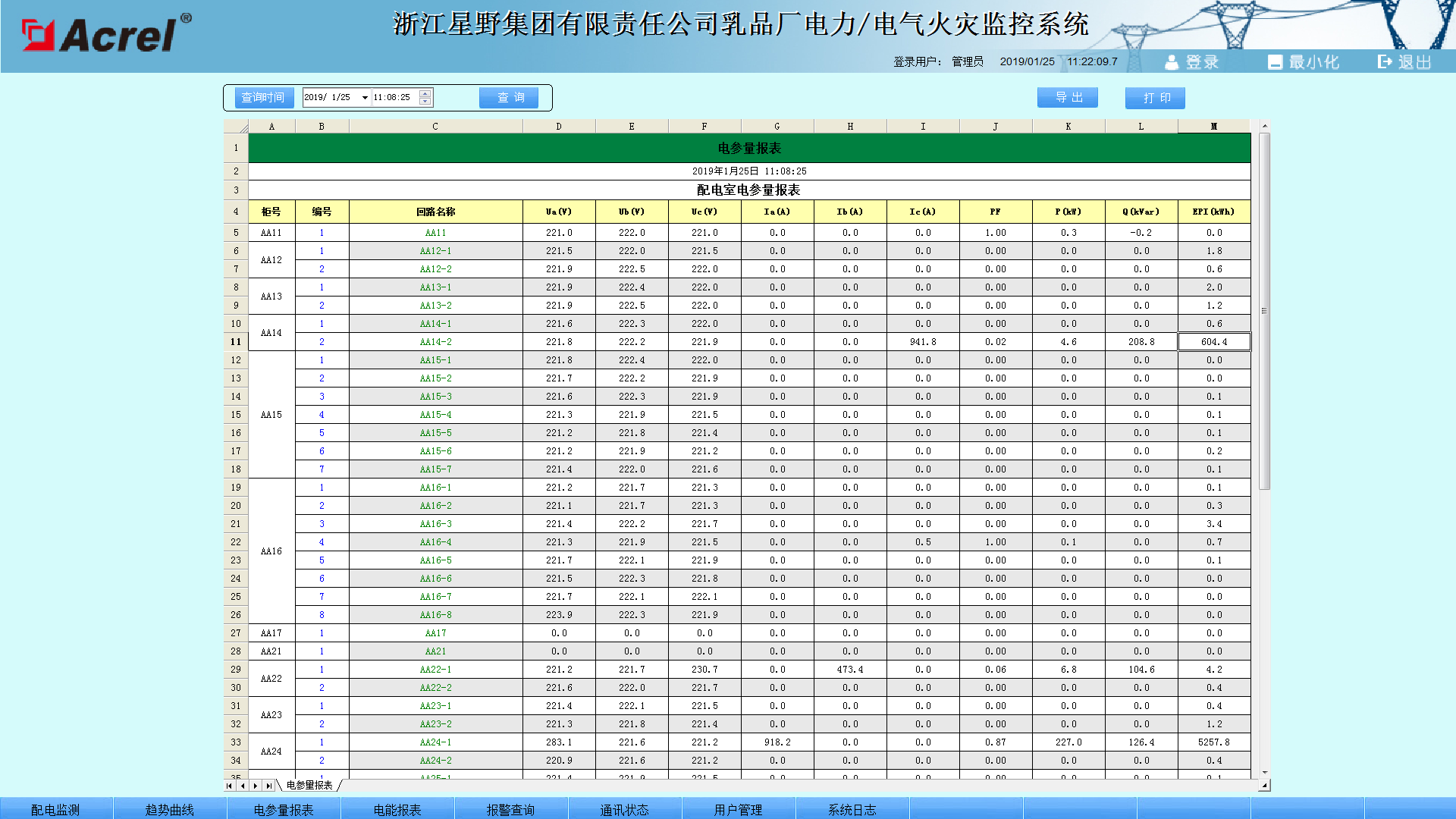This screenshot has width=1456, height=819.
Task: Open the query date dropdown arrow
Action: click(x=365, y=98)
